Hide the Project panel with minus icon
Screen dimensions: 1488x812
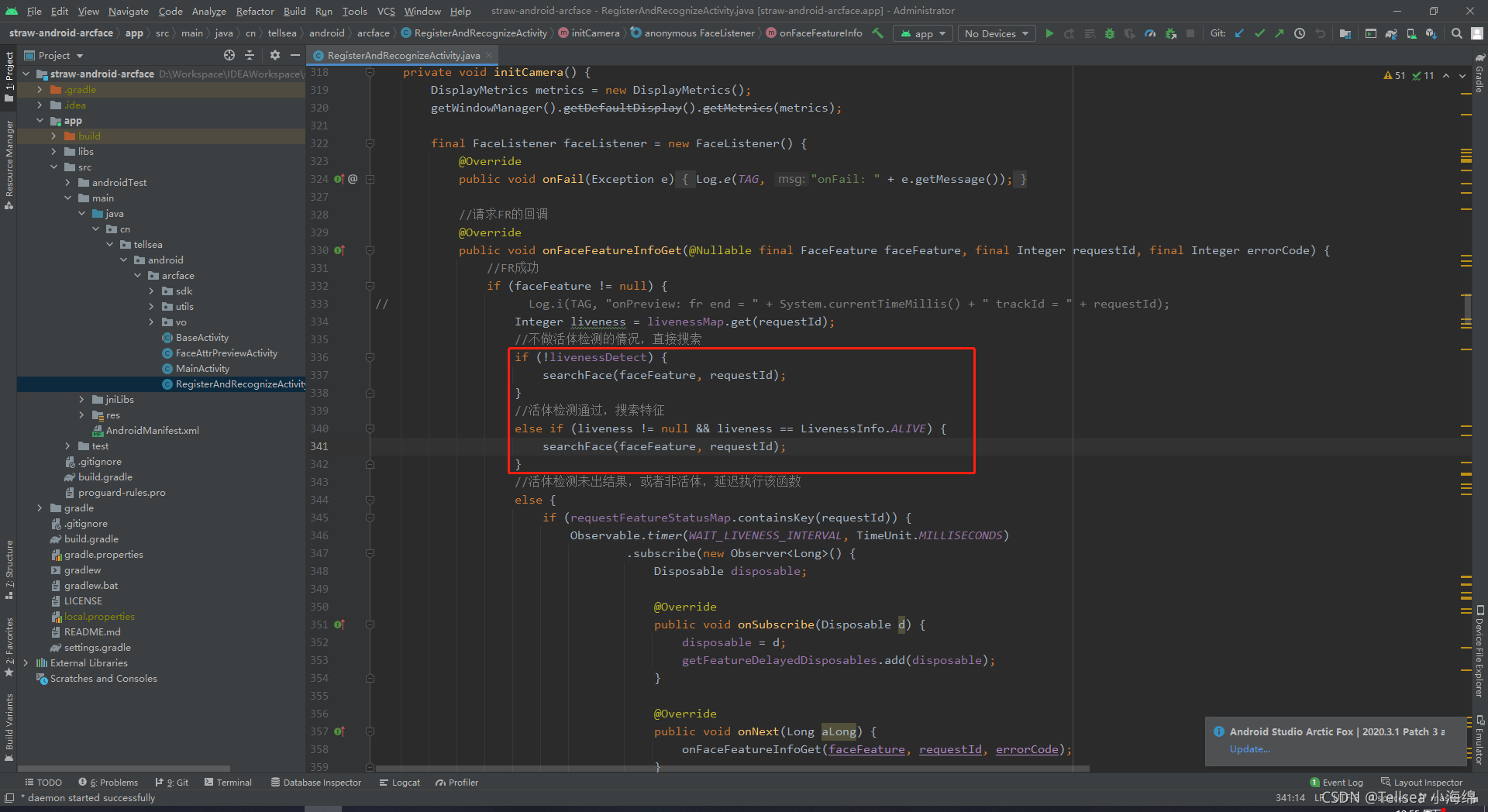[295, 55]
